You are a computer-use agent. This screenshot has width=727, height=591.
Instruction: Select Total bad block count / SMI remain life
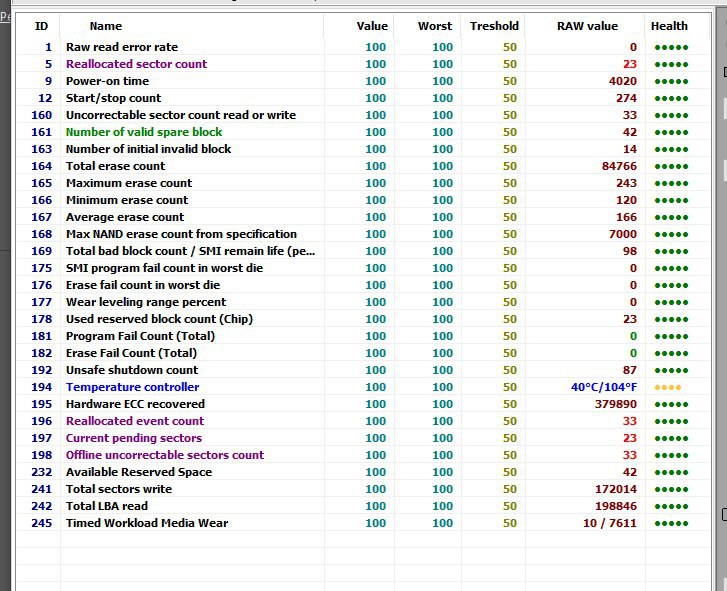point(363,251)
